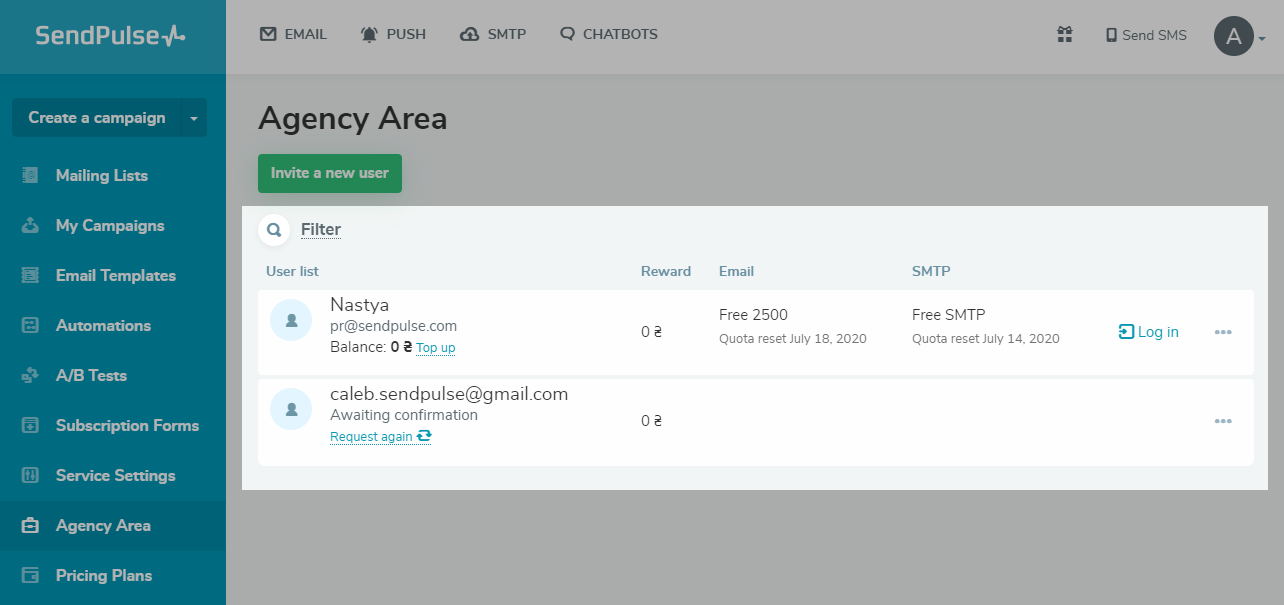
Task: Click Nastya's user avatar icon
Action: click(291, 320)
